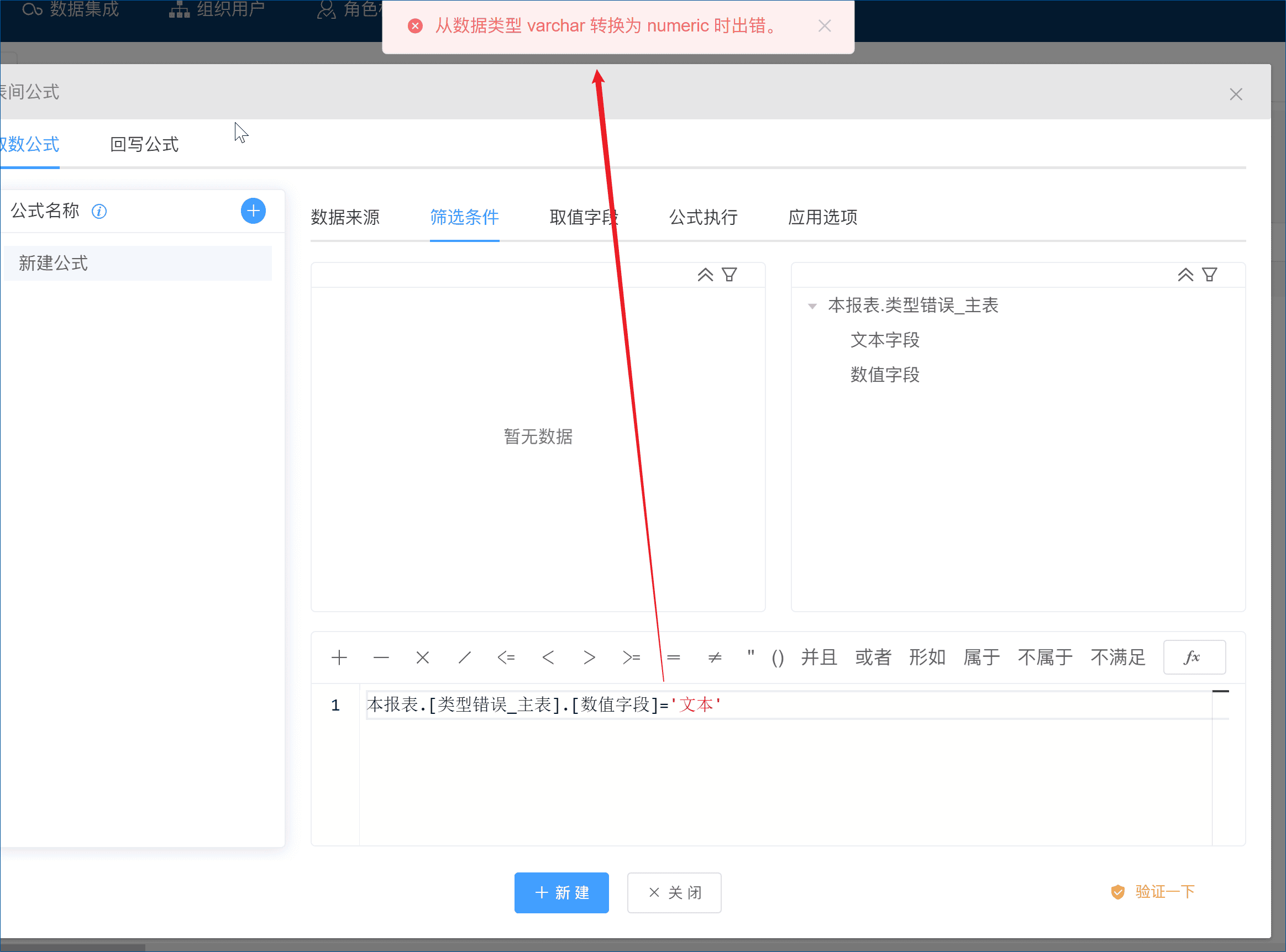Click the 新建 button

coord(561,893)
